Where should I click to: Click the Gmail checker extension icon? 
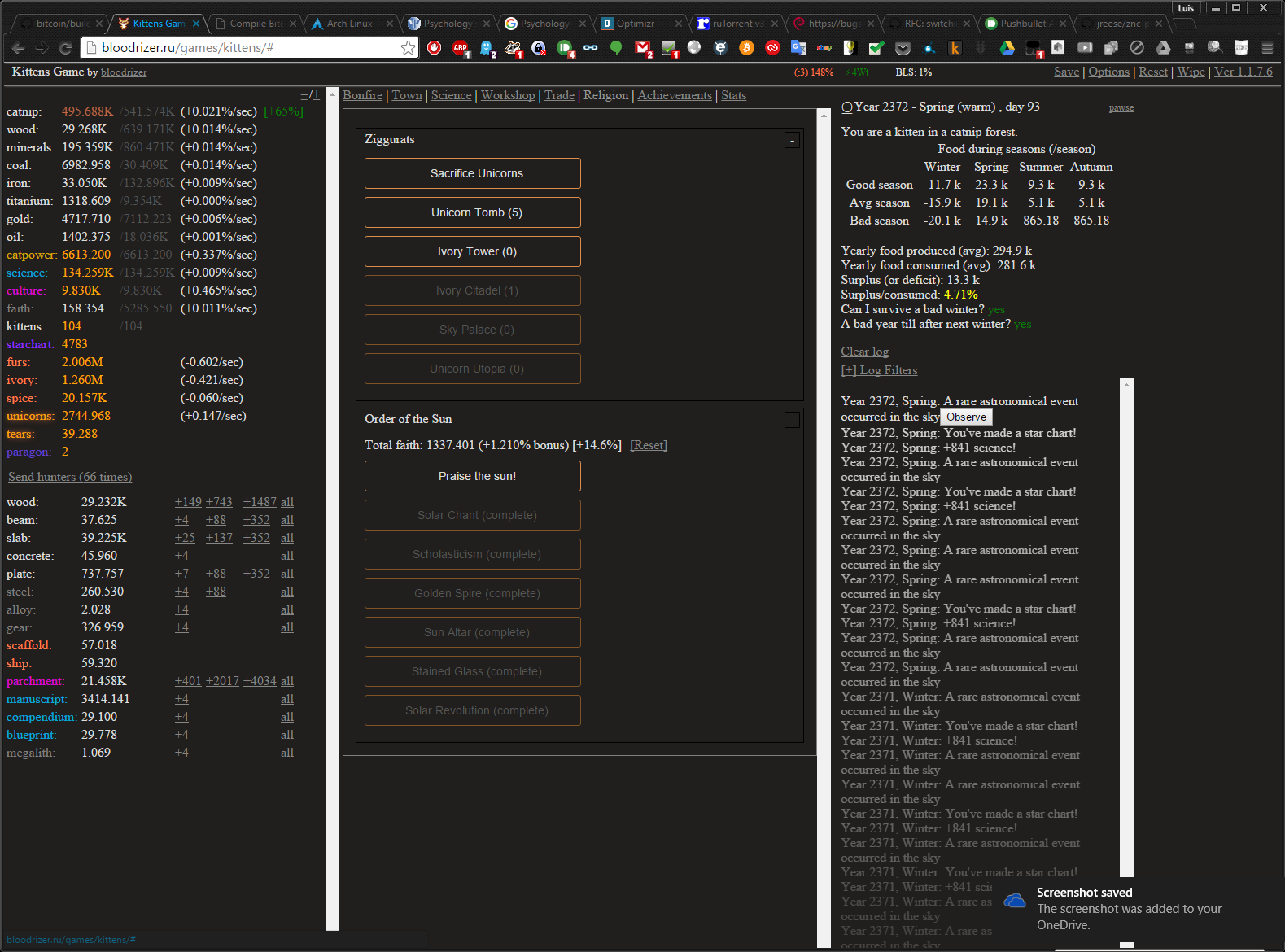click(642, 48)
